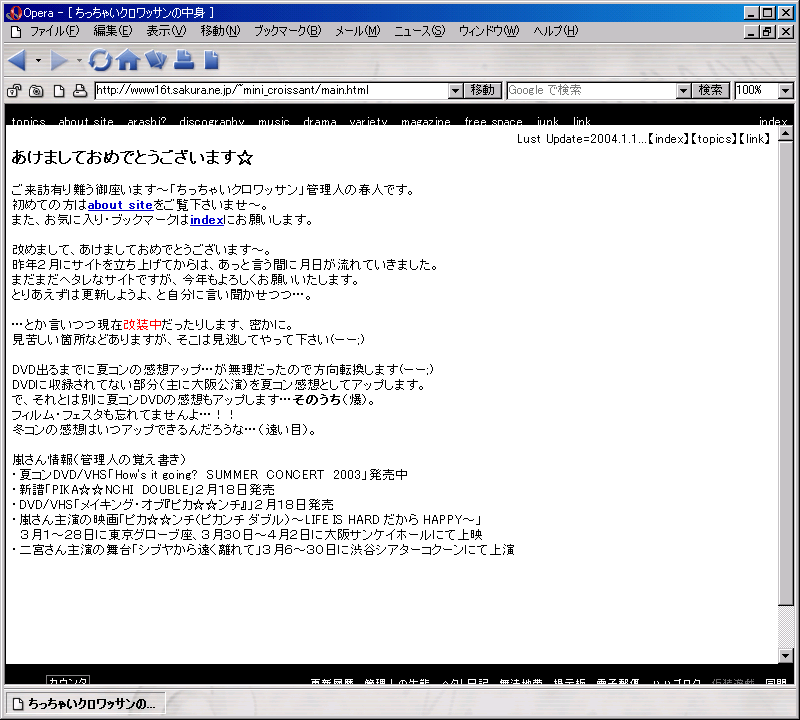Click the heading あけましておめでとうございます☆
Image resolution: width=800 pixels, height=720 pixels.
pos(132,157)
